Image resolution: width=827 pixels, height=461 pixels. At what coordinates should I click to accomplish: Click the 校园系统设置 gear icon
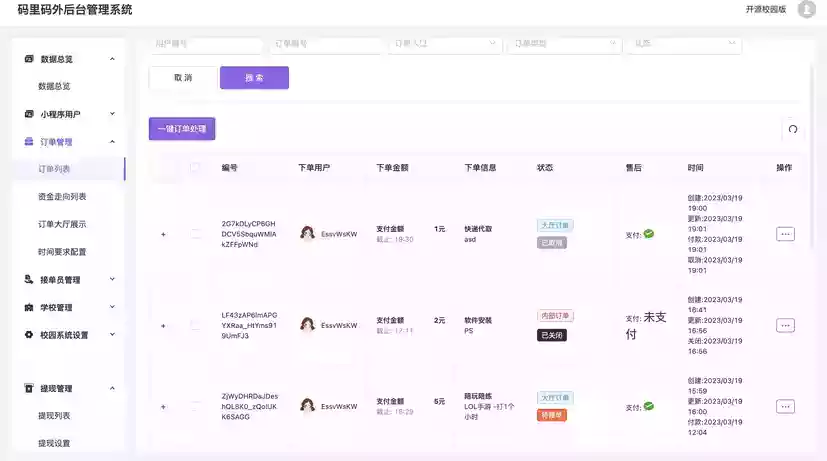[29, 334]
